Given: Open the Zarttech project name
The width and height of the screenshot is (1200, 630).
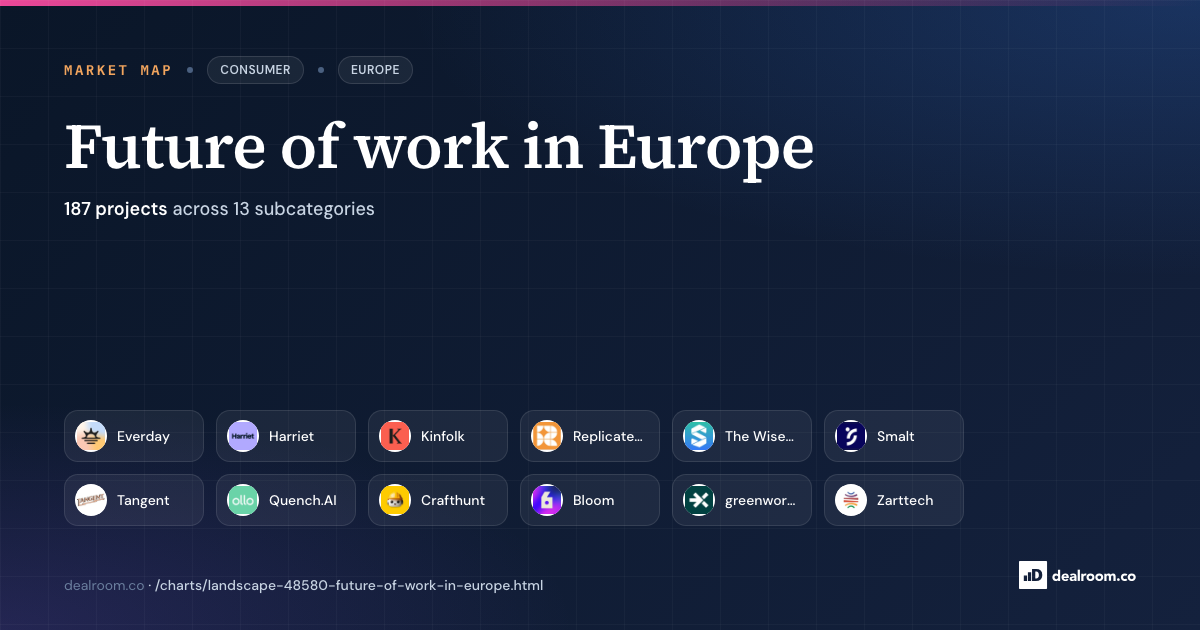Looking at the screenshot, I should coord(905,500).
